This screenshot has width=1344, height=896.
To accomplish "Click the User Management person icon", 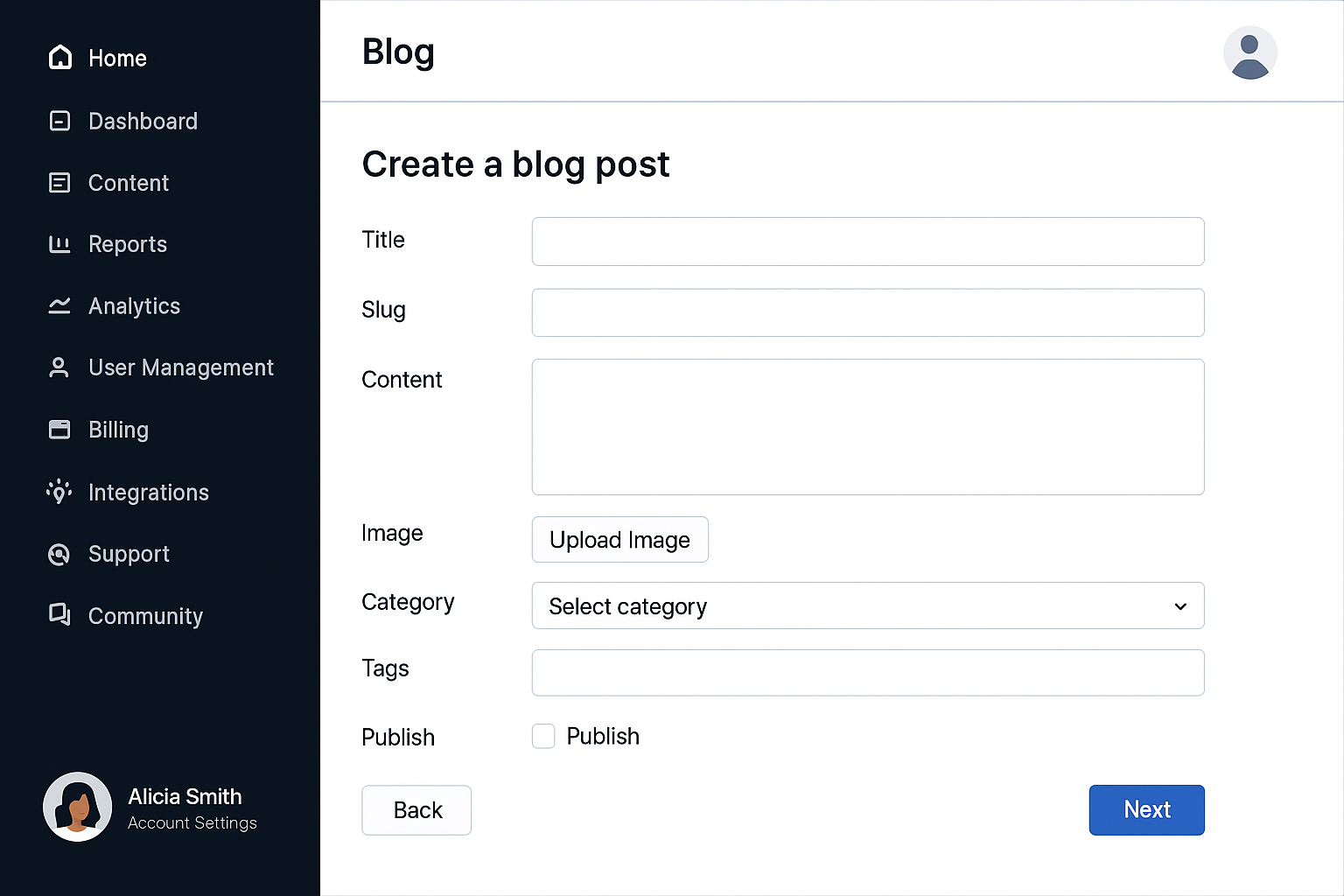I will 59,367.
